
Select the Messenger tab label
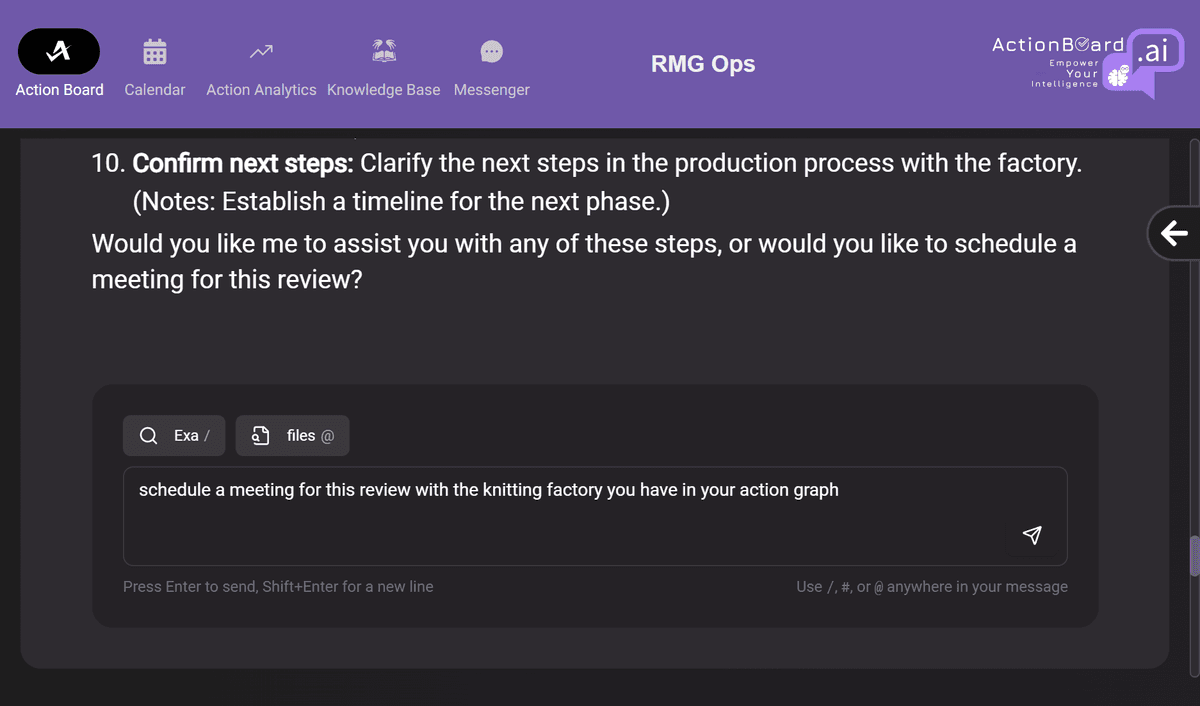coord(492,90)
